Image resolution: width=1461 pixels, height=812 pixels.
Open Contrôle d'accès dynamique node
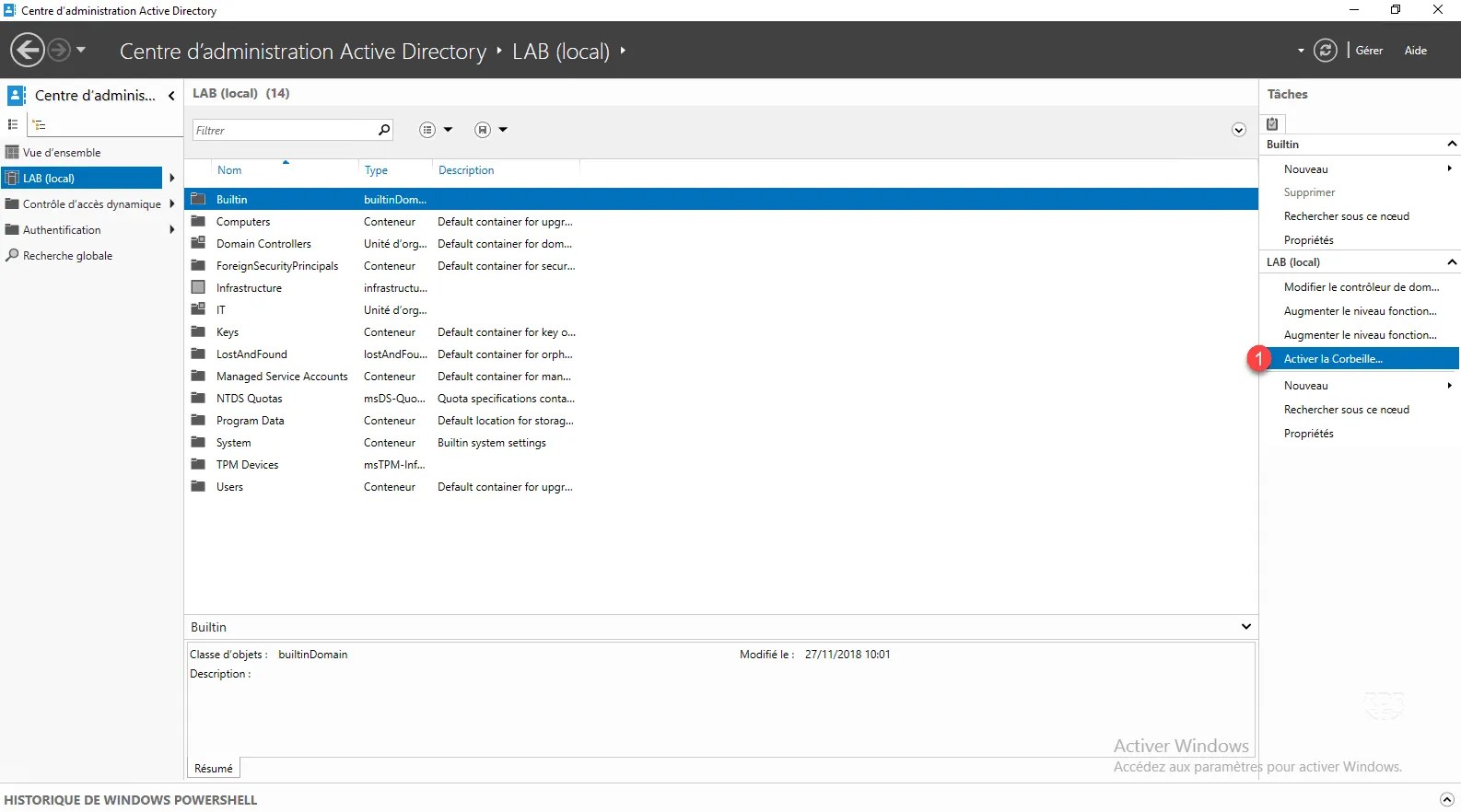tap(91, 204)
